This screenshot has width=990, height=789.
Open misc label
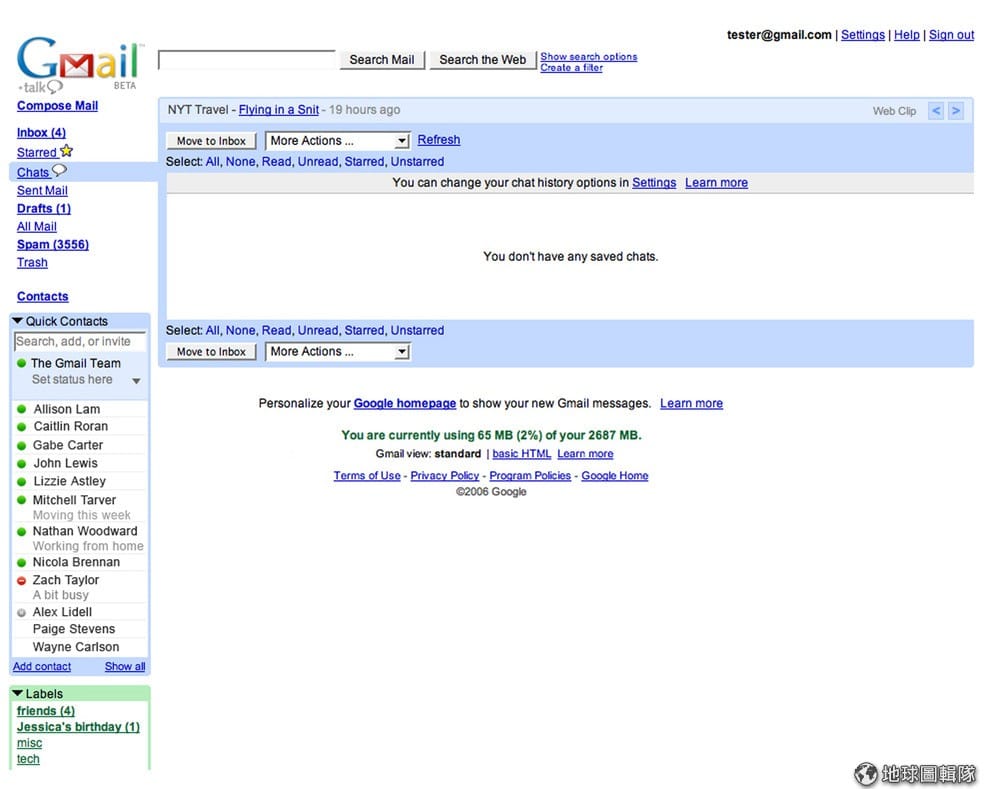[x=30, y=743]
